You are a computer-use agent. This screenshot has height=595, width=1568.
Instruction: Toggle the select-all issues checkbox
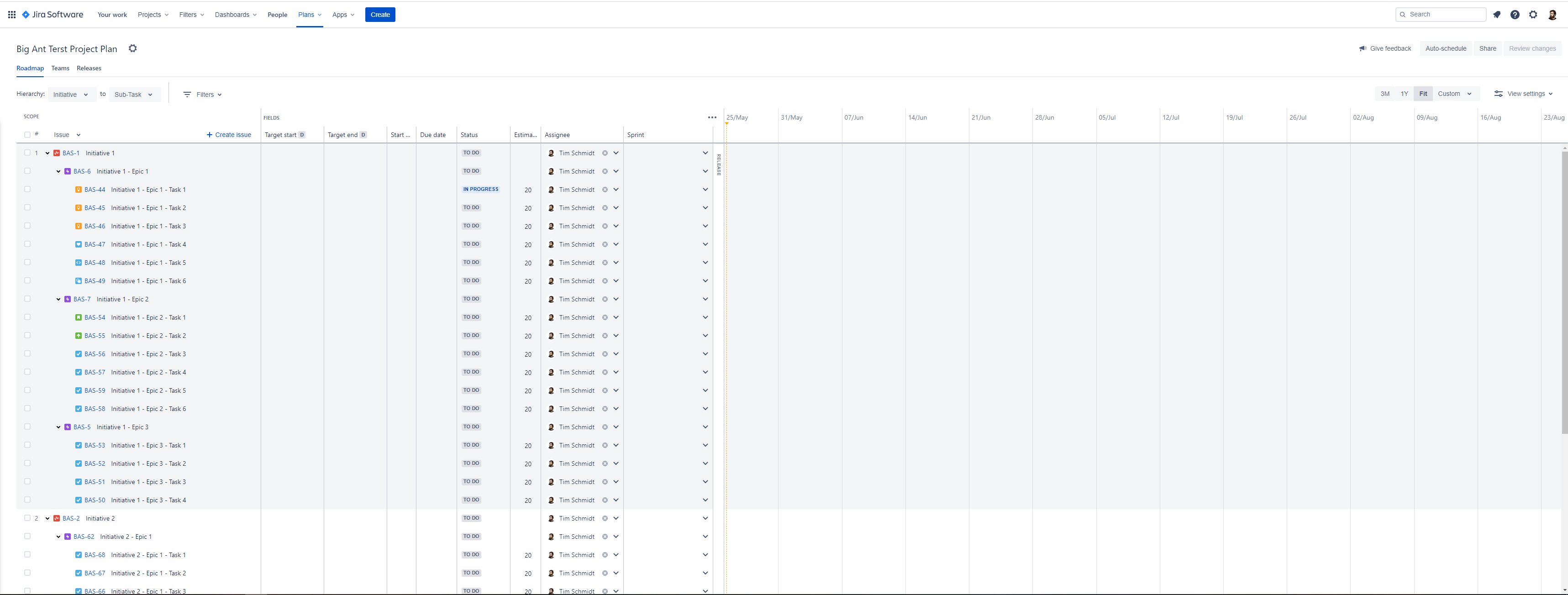27,135
